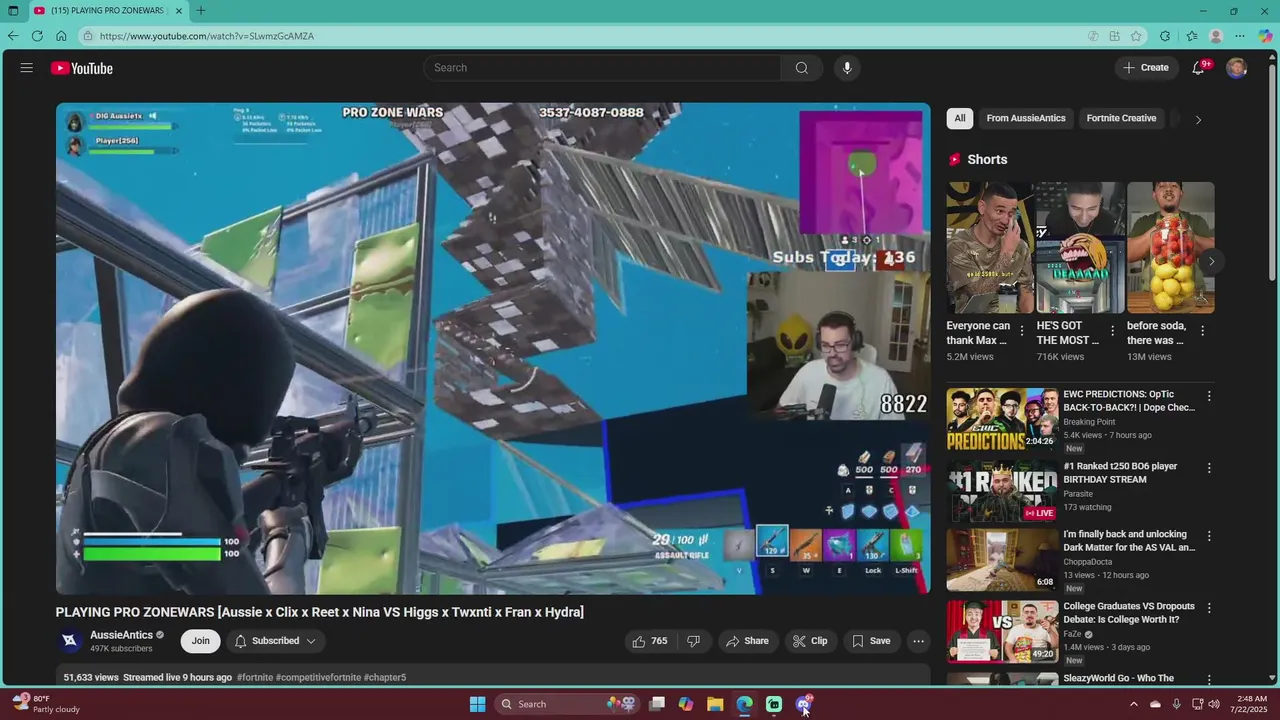This screenshot has height=720, width=1280.
Task: Open the Dark Matter AS VAL video thumbnail
Action: [x=1002, y=560]
